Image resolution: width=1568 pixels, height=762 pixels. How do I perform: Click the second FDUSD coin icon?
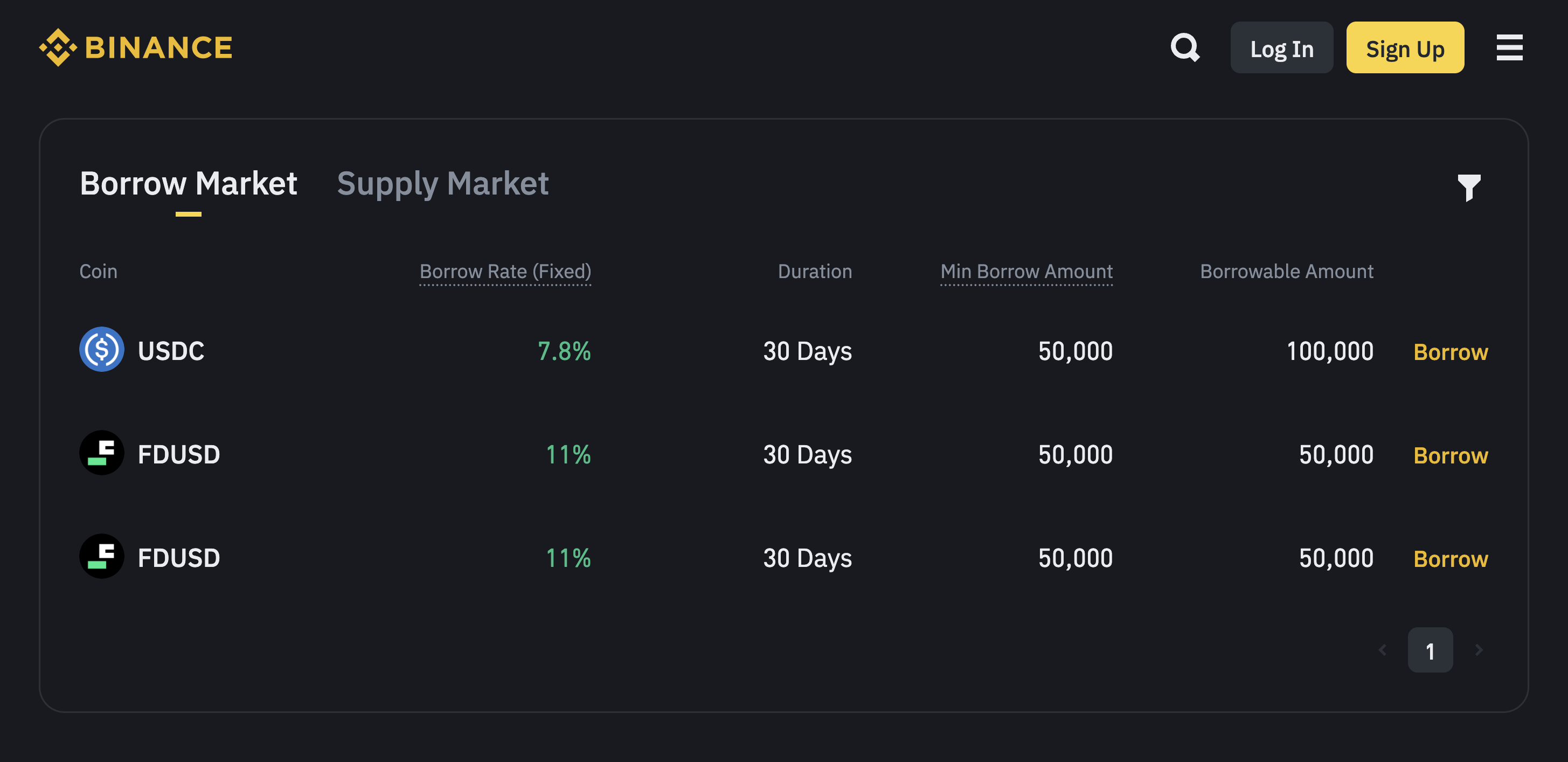click(x=101, y=556)
